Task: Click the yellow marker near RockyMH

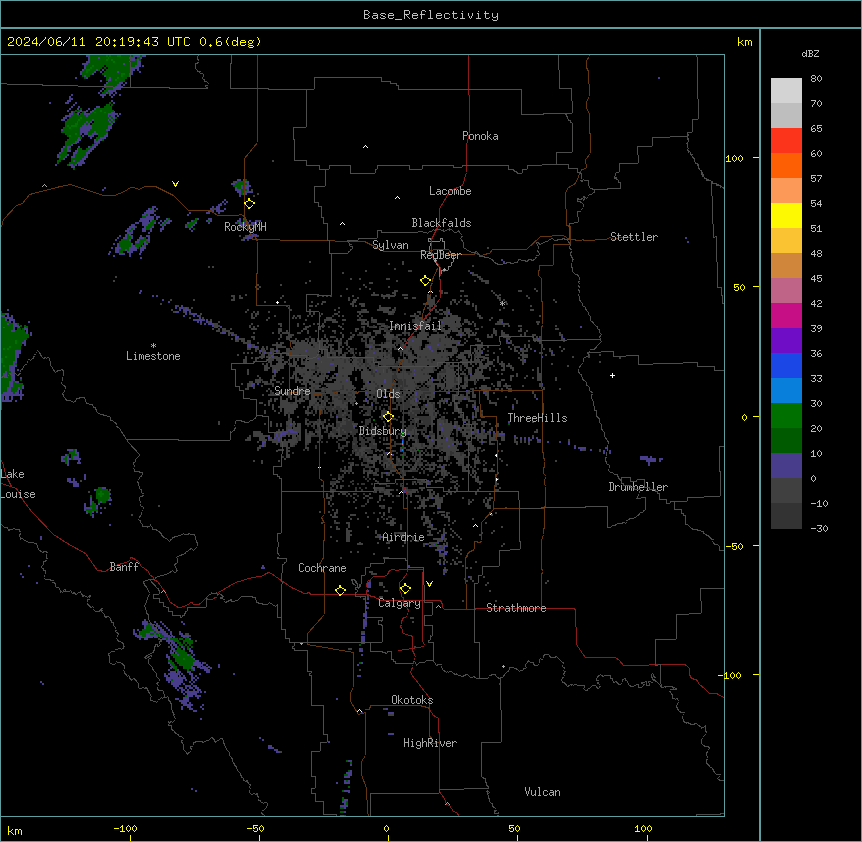Action: (249, 204)
